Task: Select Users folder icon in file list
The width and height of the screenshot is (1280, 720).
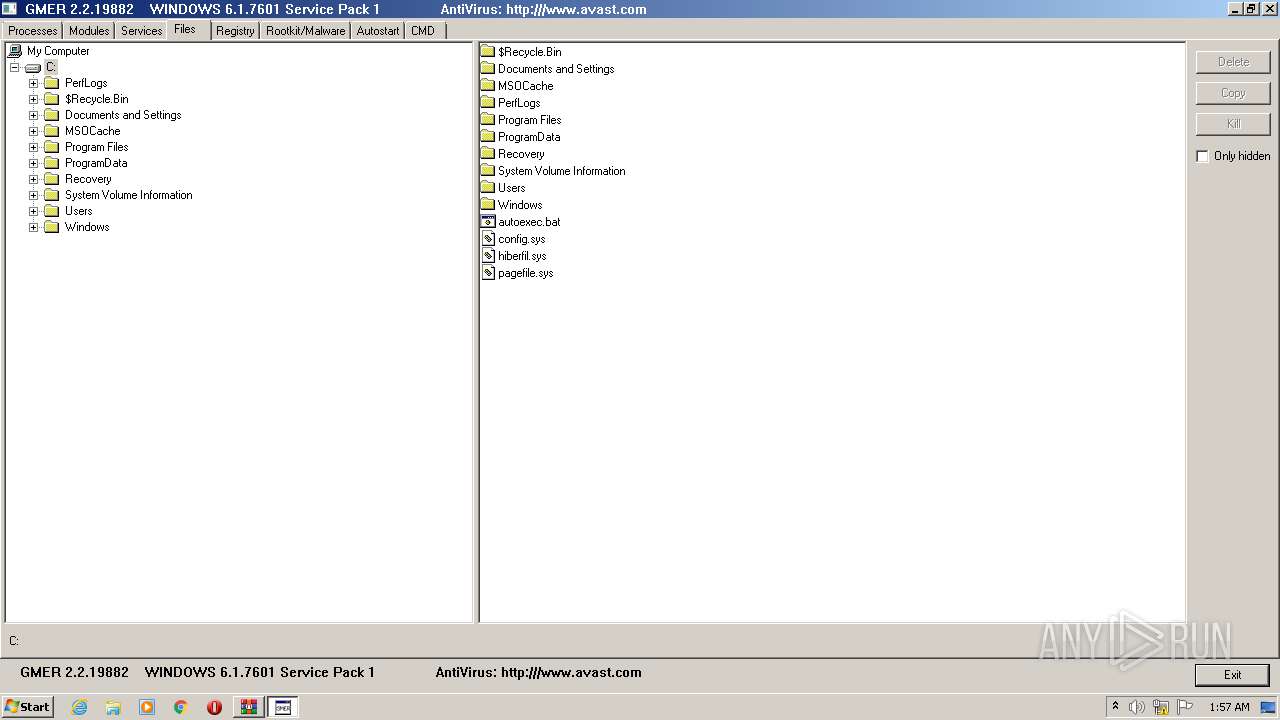Action: 488,188
